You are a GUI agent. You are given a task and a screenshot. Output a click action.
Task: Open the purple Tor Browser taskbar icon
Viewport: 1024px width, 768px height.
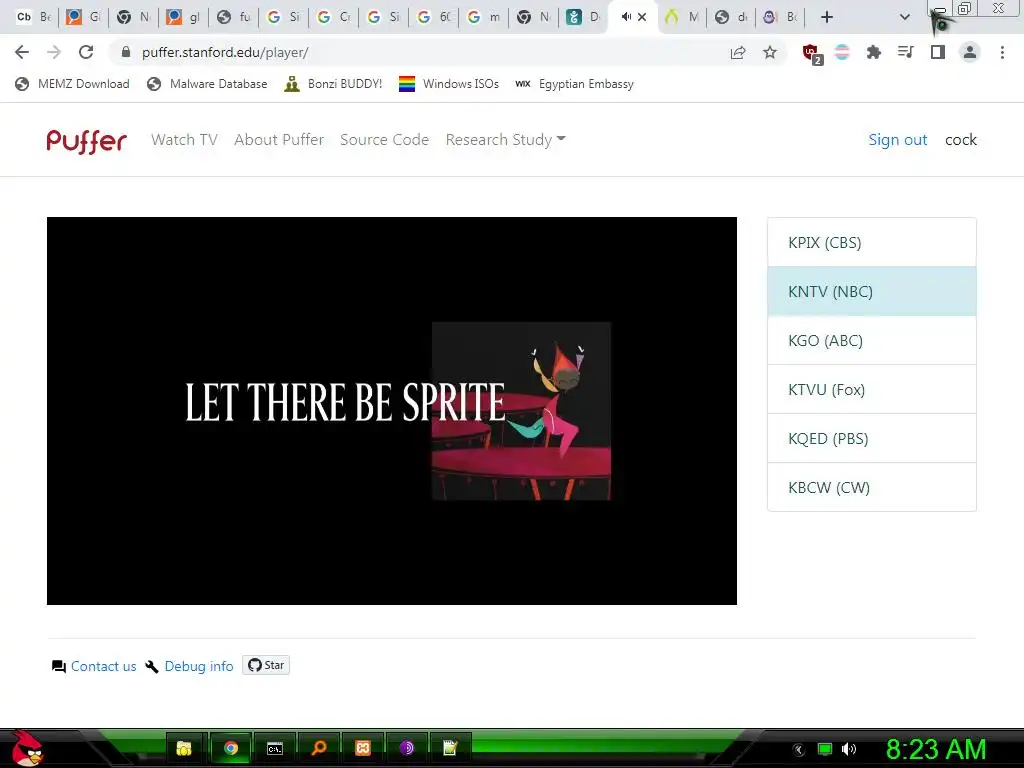407,748
